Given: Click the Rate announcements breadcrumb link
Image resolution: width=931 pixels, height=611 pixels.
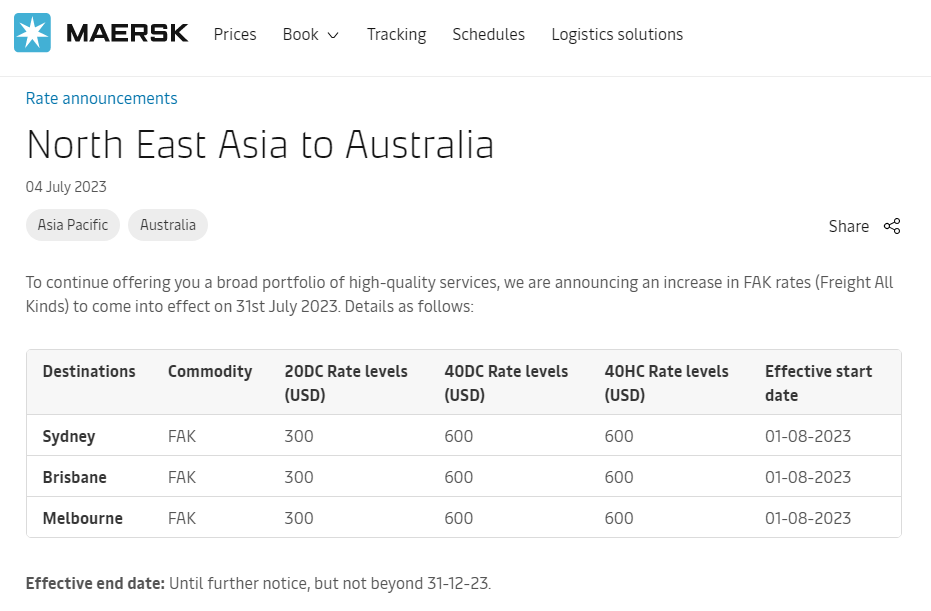Looking at the screenshot, I should click(x=102, y=98).
